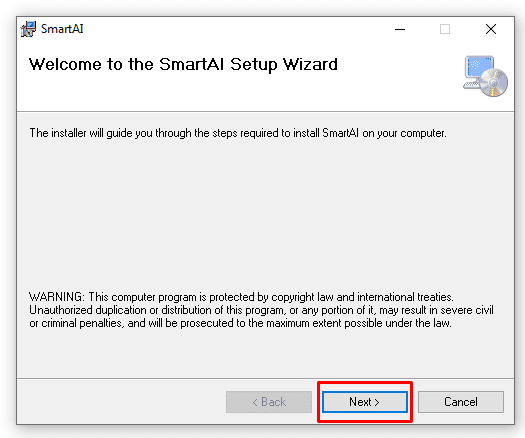Open the installer icon system menu
The width and height of the screenshot is (525, 438).
pyautogui.click(x=28, y=29)
